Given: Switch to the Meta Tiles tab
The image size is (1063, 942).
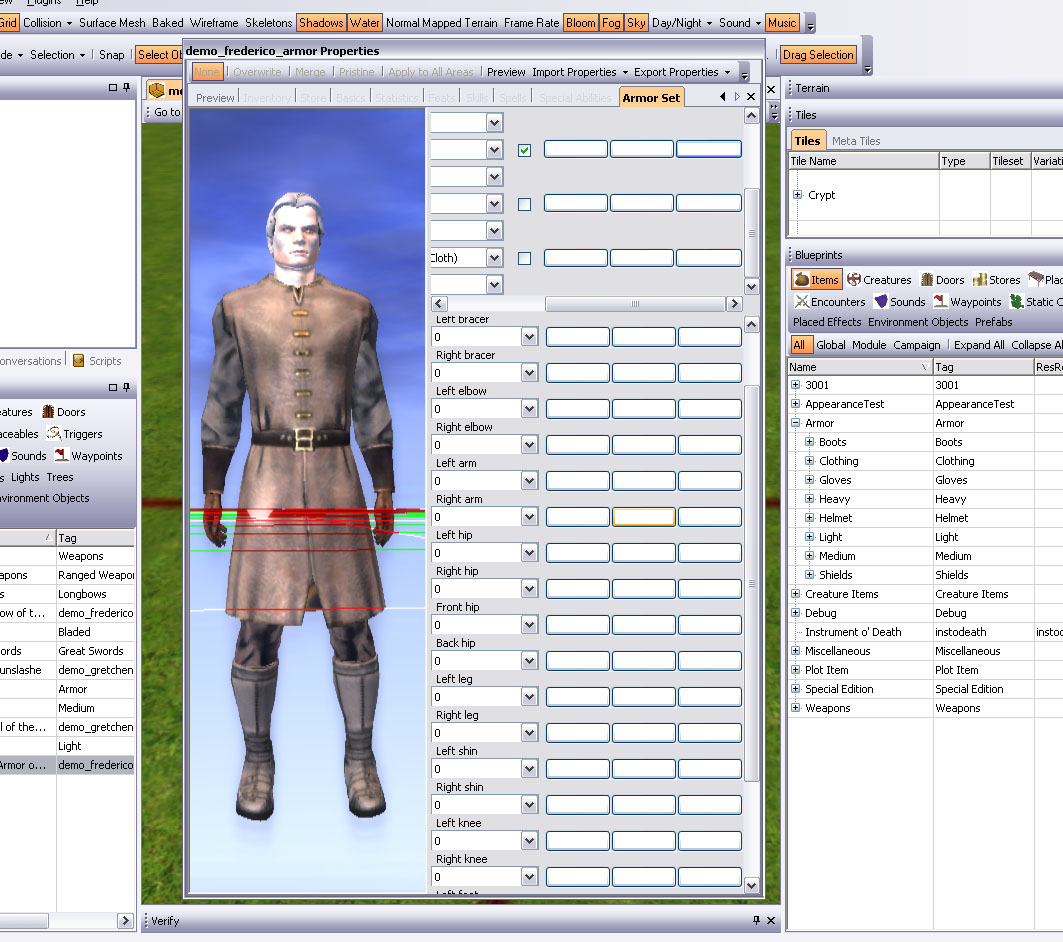Looking at the screenshot, I should coord(856,141).
